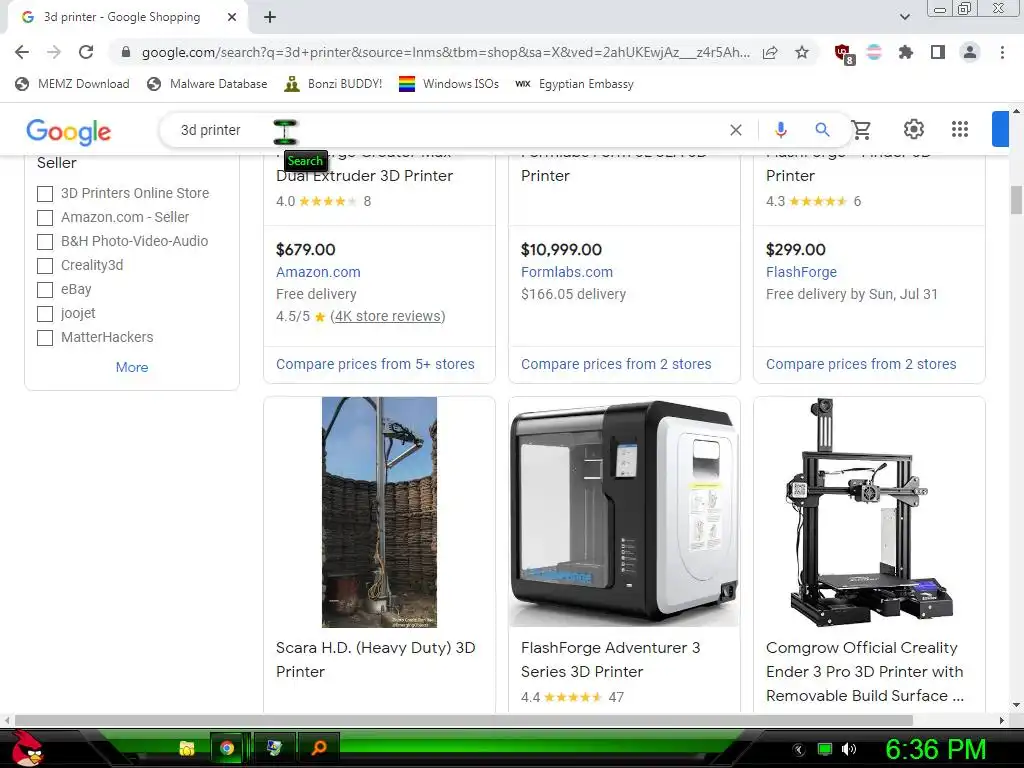Reload the current page
Screen dimensions: 1024x768
coord(86,52)
